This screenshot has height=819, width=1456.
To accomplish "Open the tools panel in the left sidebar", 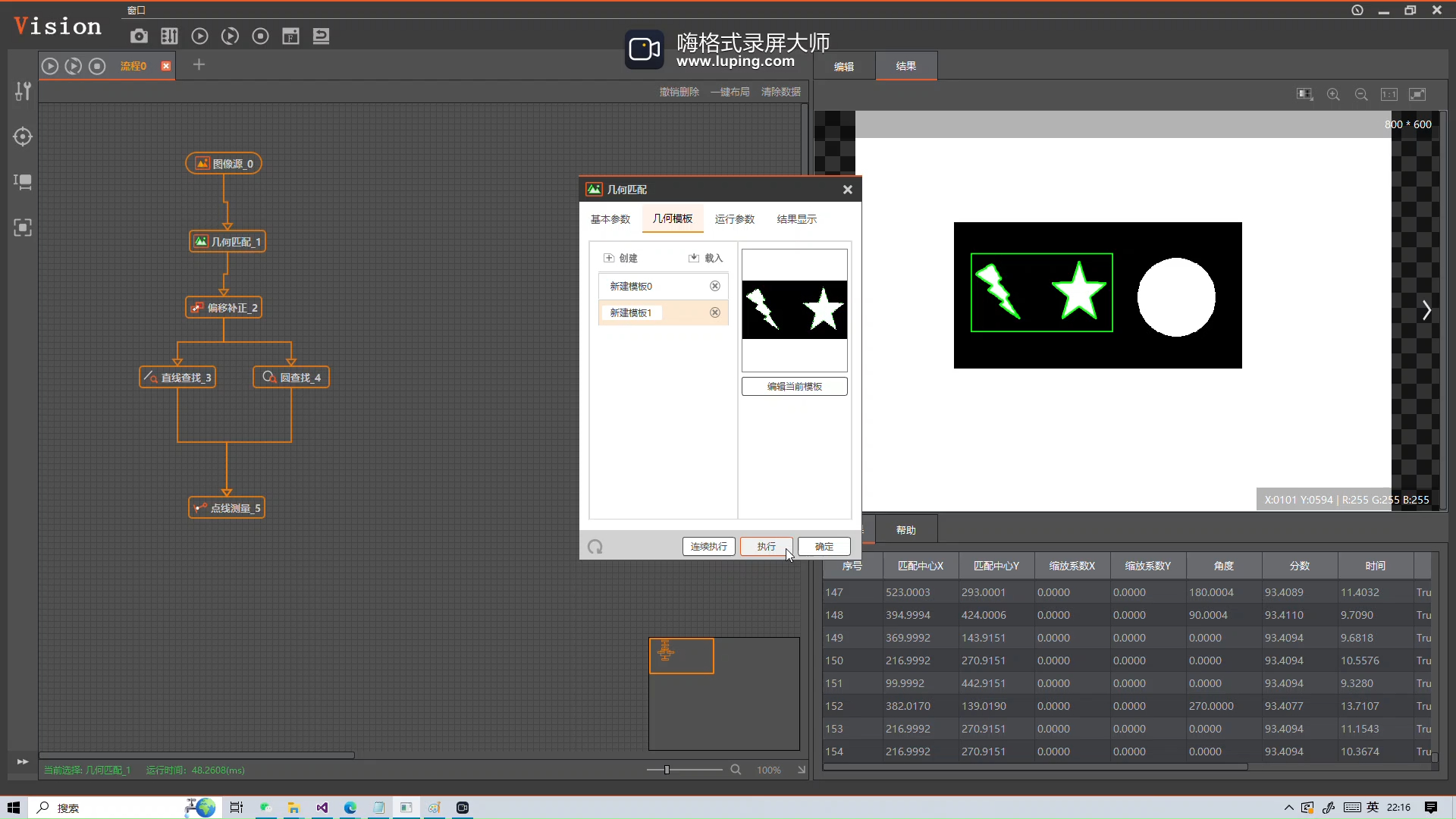I will (x=22, y=91).
